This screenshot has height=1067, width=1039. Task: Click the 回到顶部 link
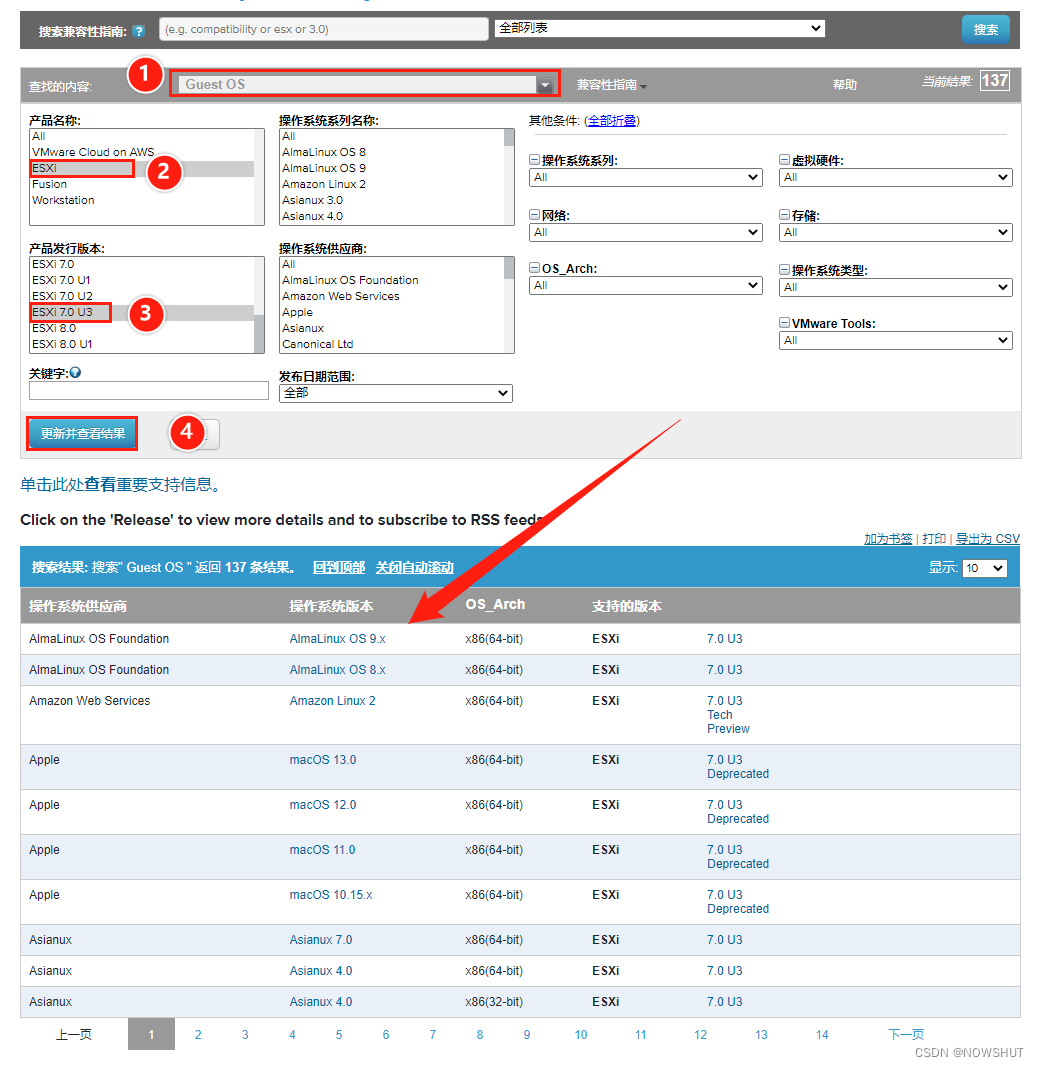click(339, 568)
